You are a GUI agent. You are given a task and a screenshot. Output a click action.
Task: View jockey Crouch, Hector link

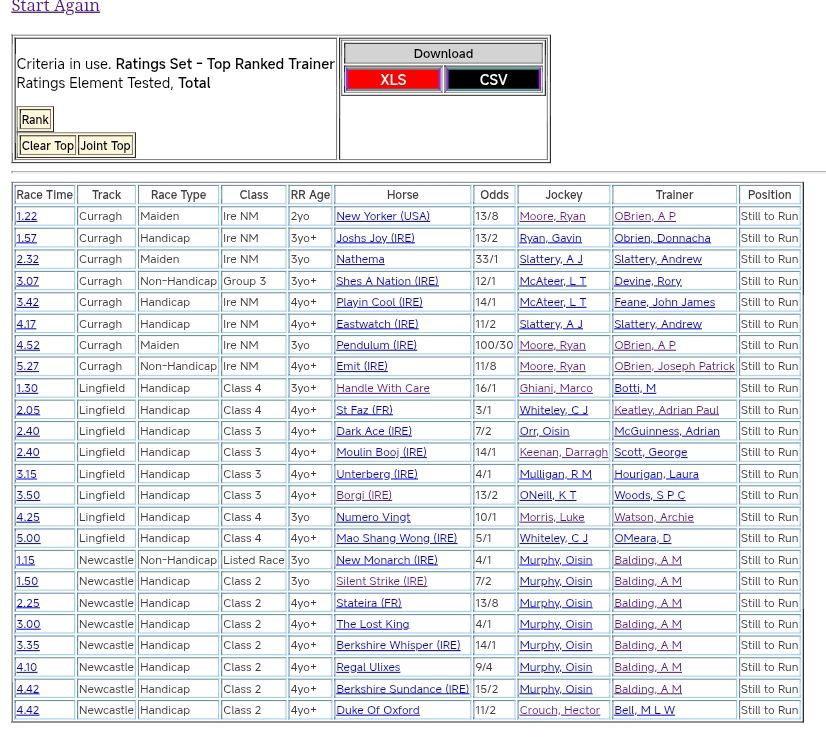pyautogui.click(x=559, y=710)
